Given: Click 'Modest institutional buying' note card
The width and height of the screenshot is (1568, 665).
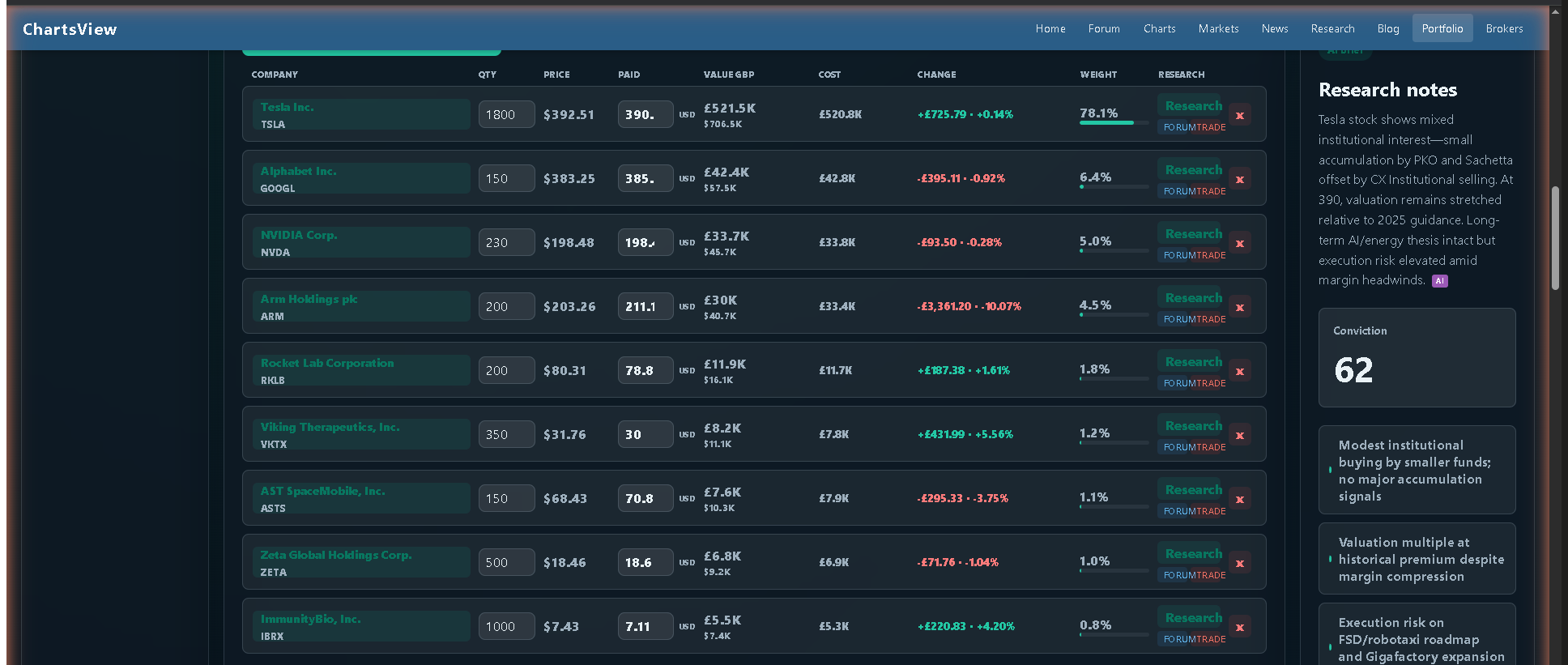Looking at the screenshot, I should click(x=1417, y=470).
